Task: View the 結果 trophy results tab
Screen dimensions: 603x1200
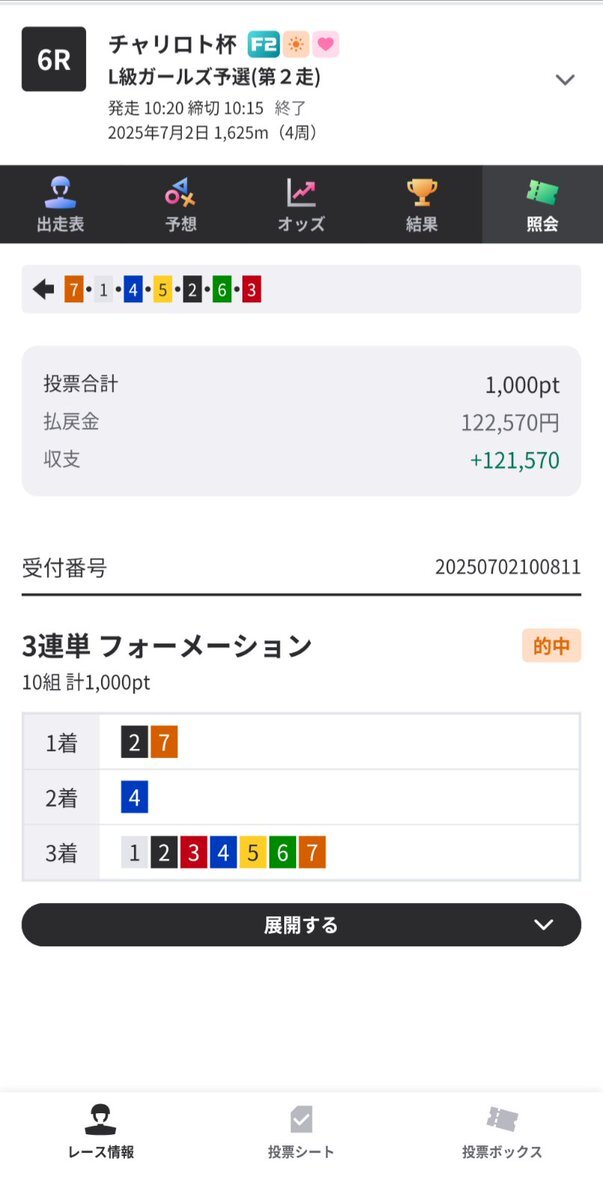Action: click(422, 204)
